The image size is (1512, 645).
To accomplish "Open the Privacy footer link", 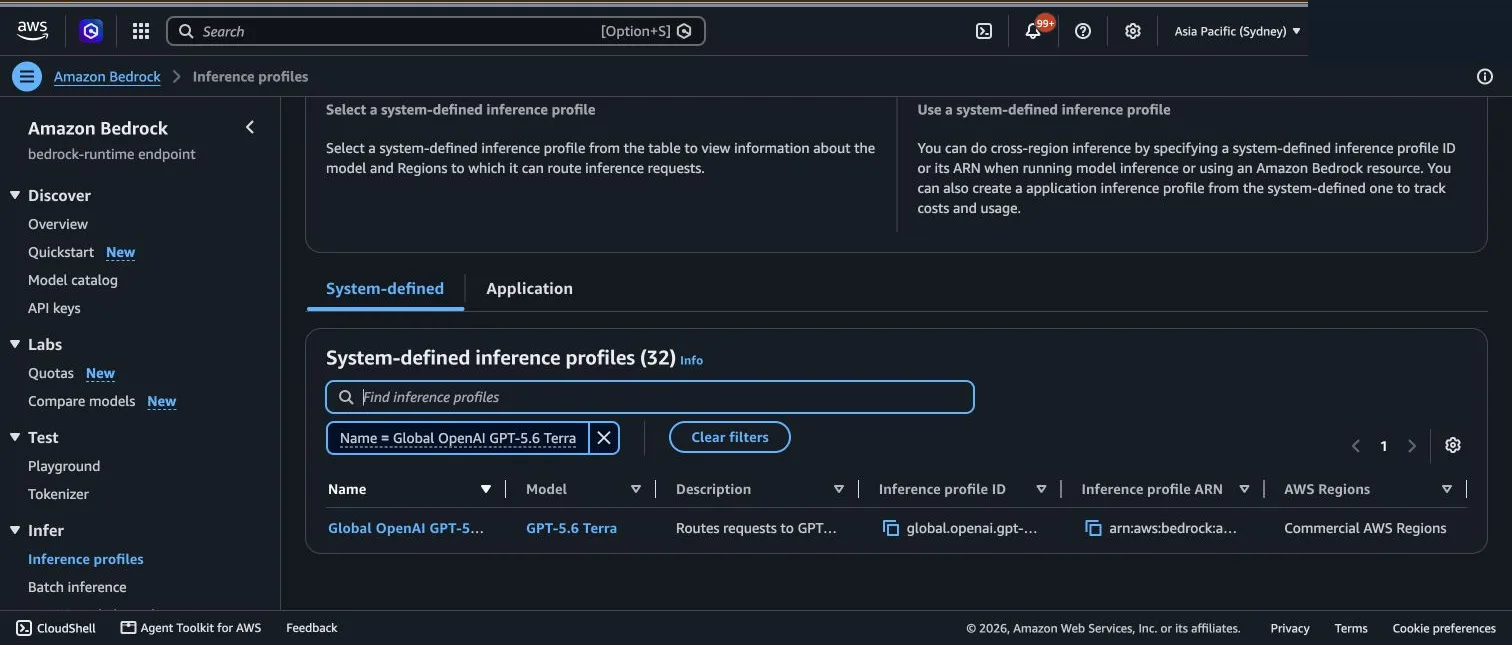I will (x=1290, y=628).
